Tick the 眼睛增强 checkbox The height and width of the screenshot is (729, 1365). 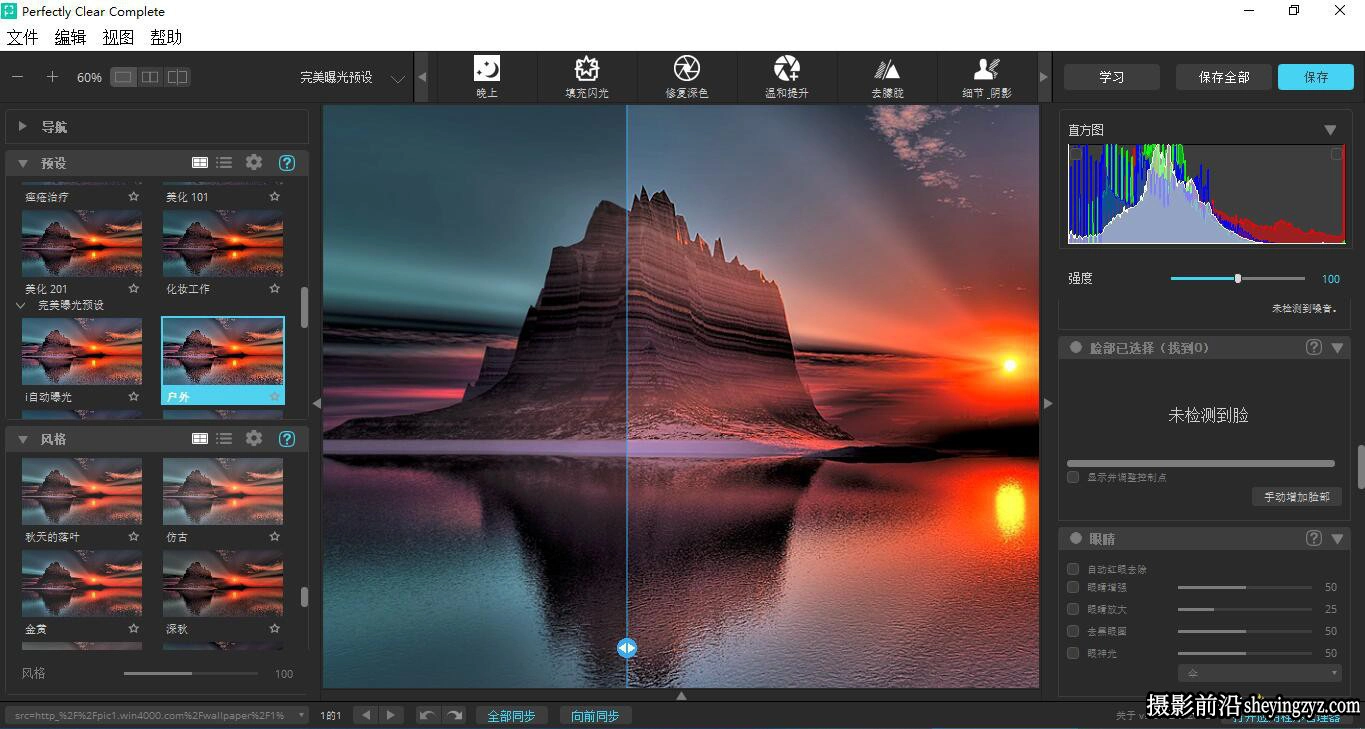click(x=1073, y=587)
